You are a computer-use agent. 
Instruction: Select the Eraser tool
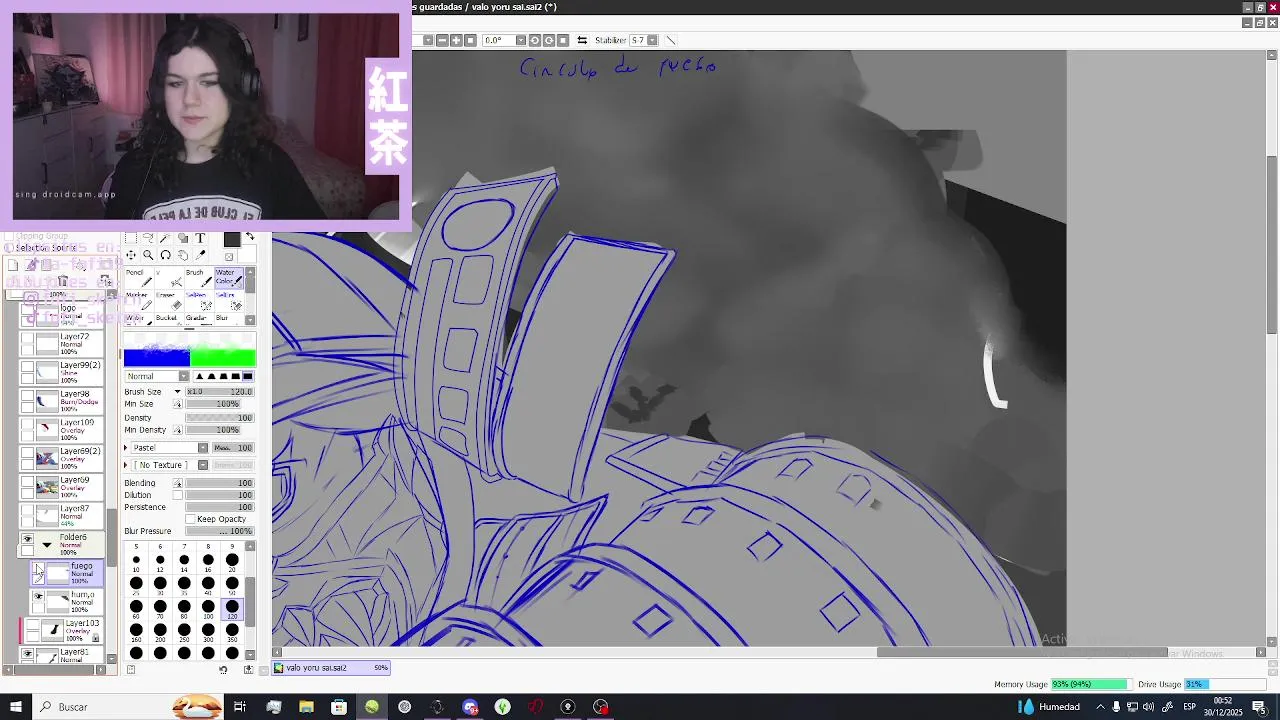coord(169,301)
